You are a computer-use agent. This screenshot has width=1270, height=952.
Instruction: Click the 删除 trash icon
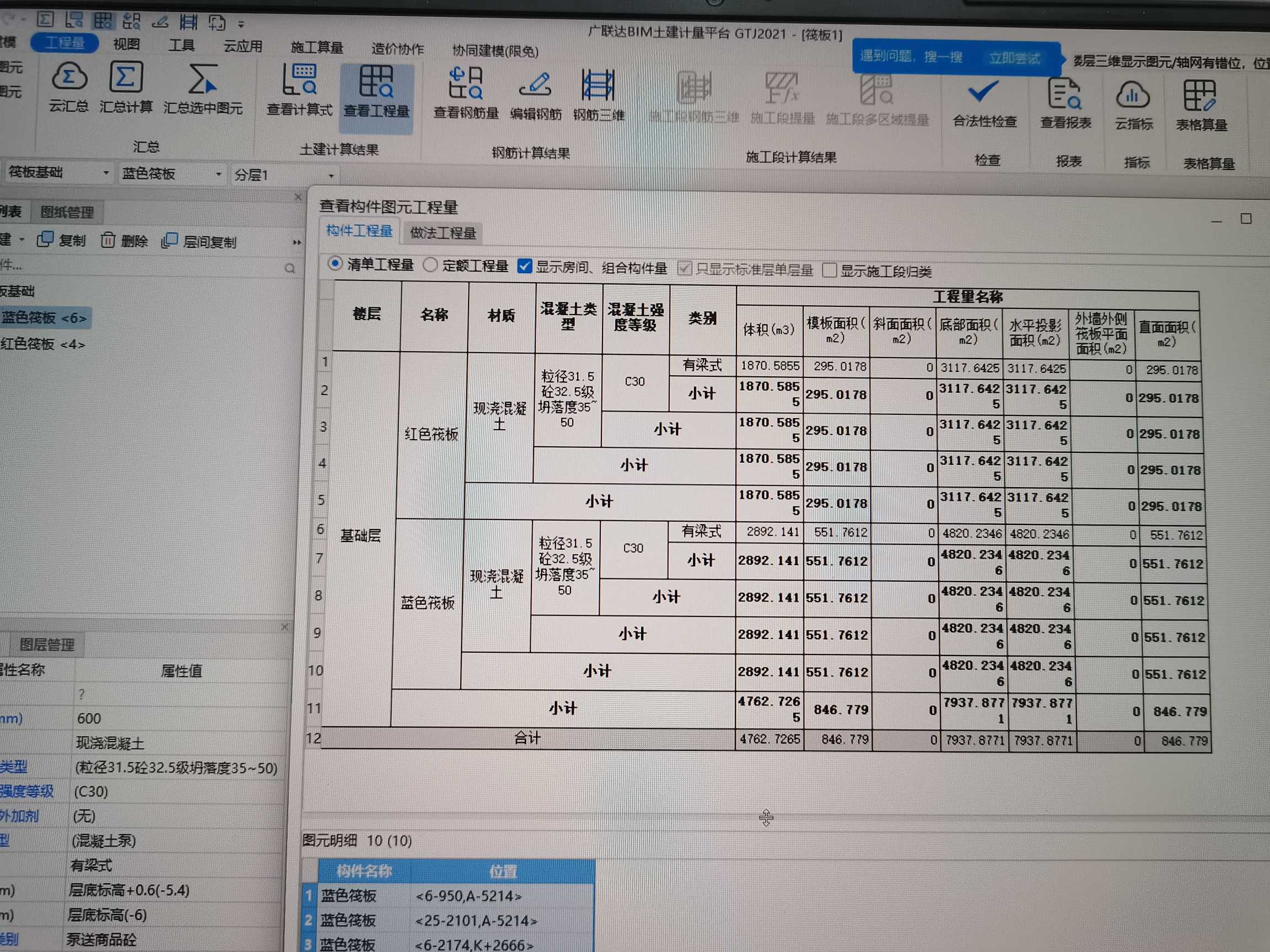[x=108, y=240]
